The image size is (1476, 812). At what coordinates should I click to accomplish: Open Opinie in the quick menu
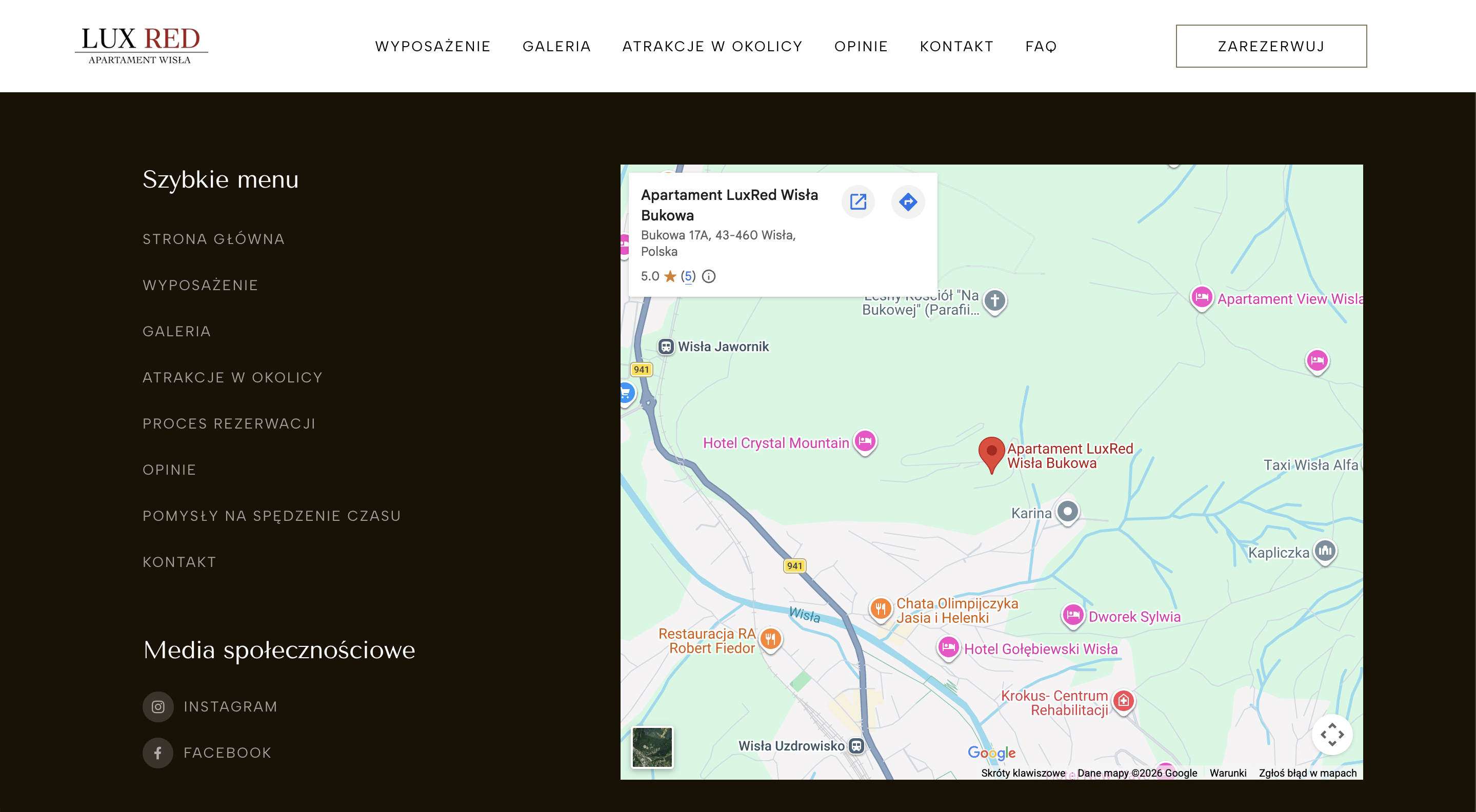169,470
